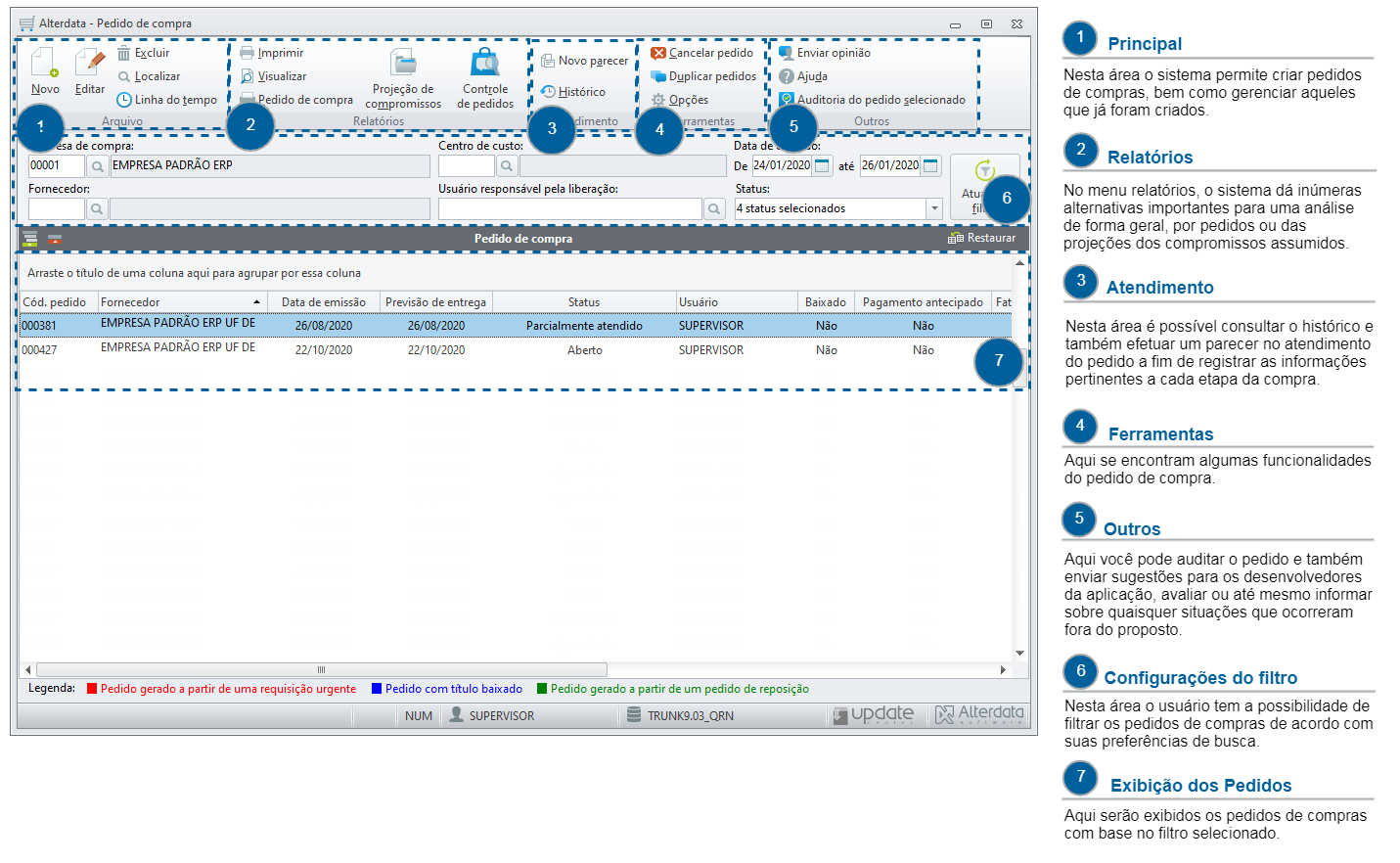Sort by Cód. pedido column header
Viewport: 1400px width, 863px height.
58,302
